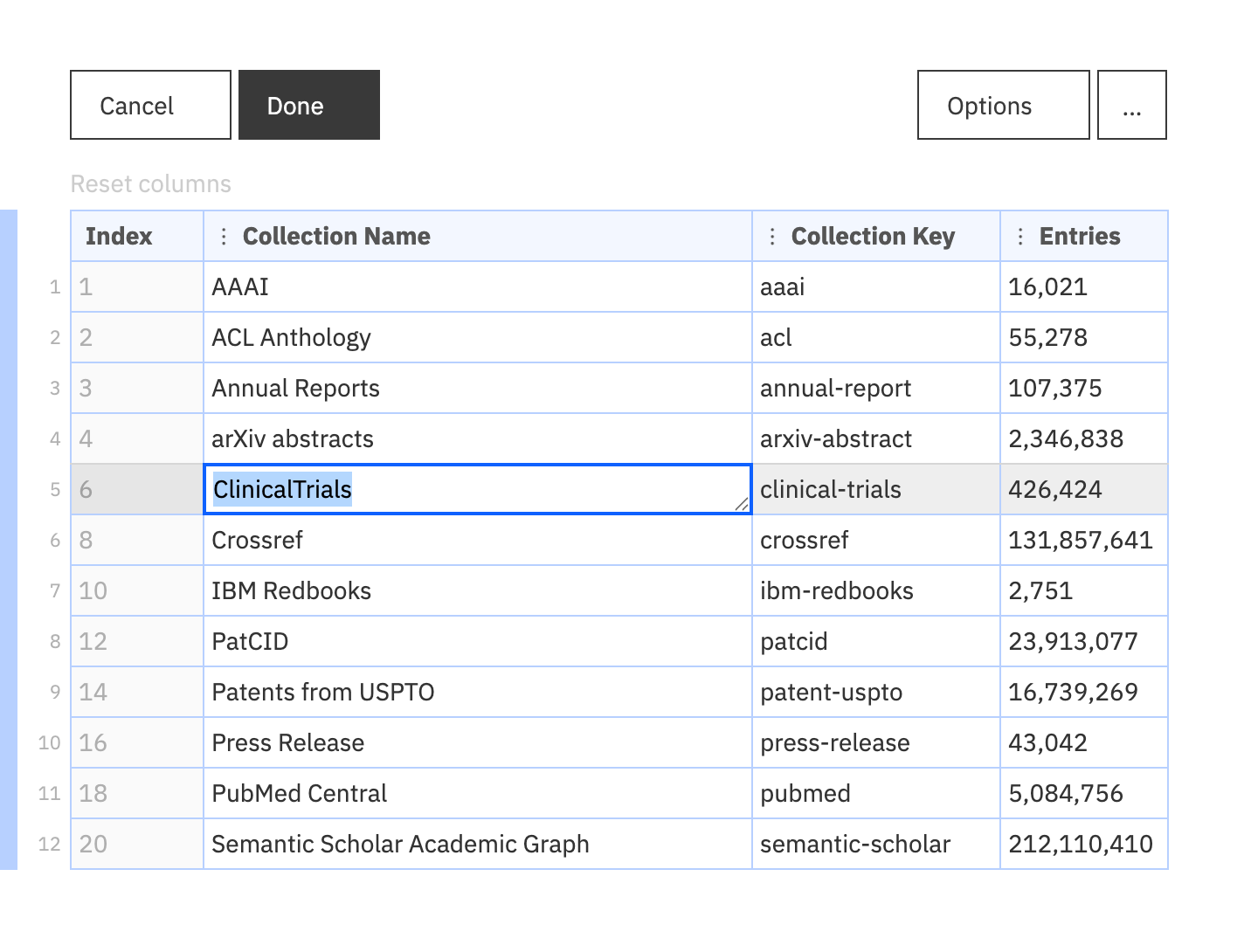Select the 5,084,756 entries cell

1084,793
